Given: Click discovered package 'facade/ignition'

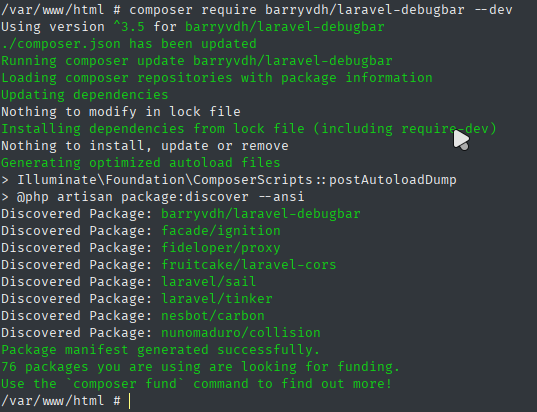Looking at the screenshot, I should [x=221, y=231].
